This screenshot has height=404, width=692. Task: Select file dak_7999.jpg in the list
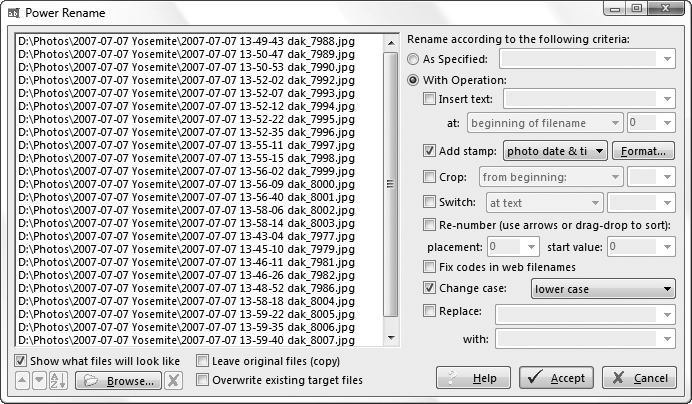(x=187, y=171)
